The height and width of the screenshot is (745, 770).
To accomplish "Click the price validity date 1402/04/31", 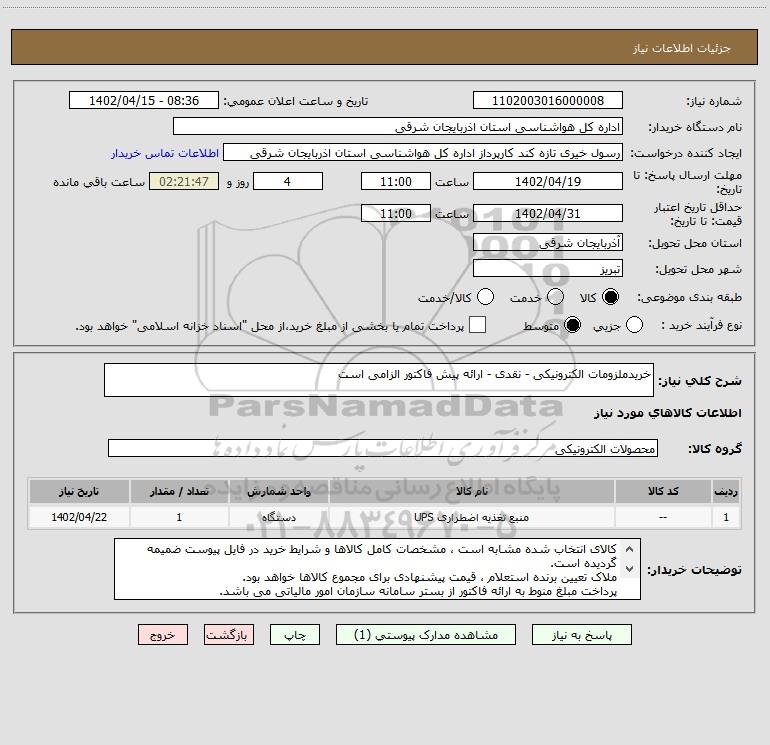I will pos(548,213).
